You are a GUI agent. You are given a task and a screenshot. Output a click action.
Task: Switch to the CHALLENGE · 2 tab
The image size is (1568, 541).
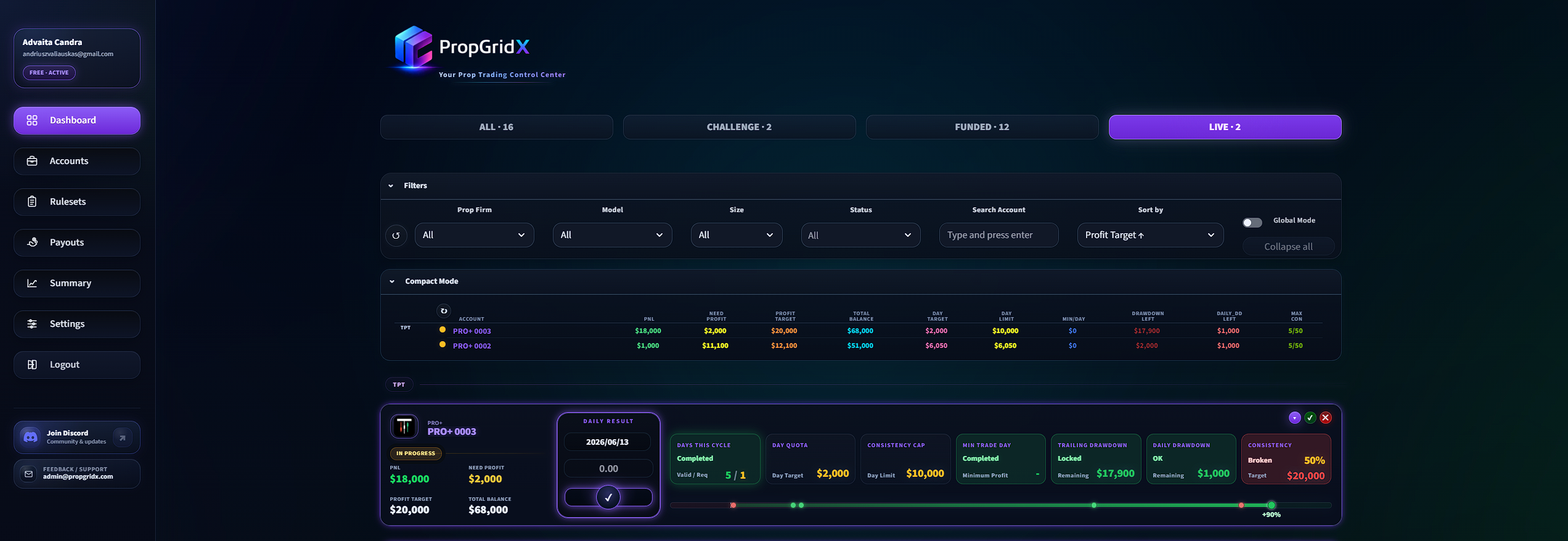pos(739,127)
